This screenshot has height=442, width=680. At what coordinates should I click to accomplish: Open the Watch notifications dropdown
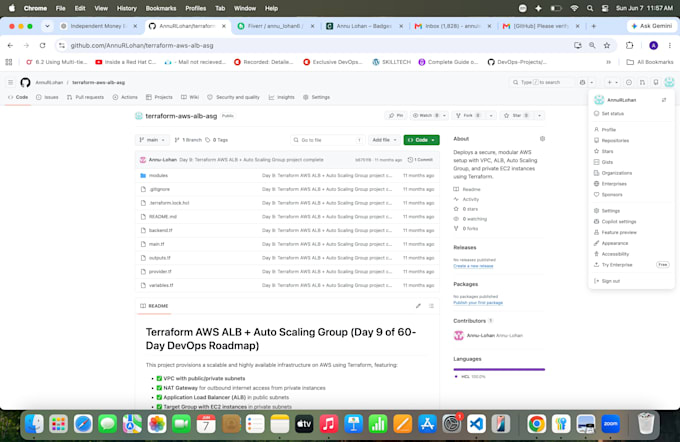(429, 115)
